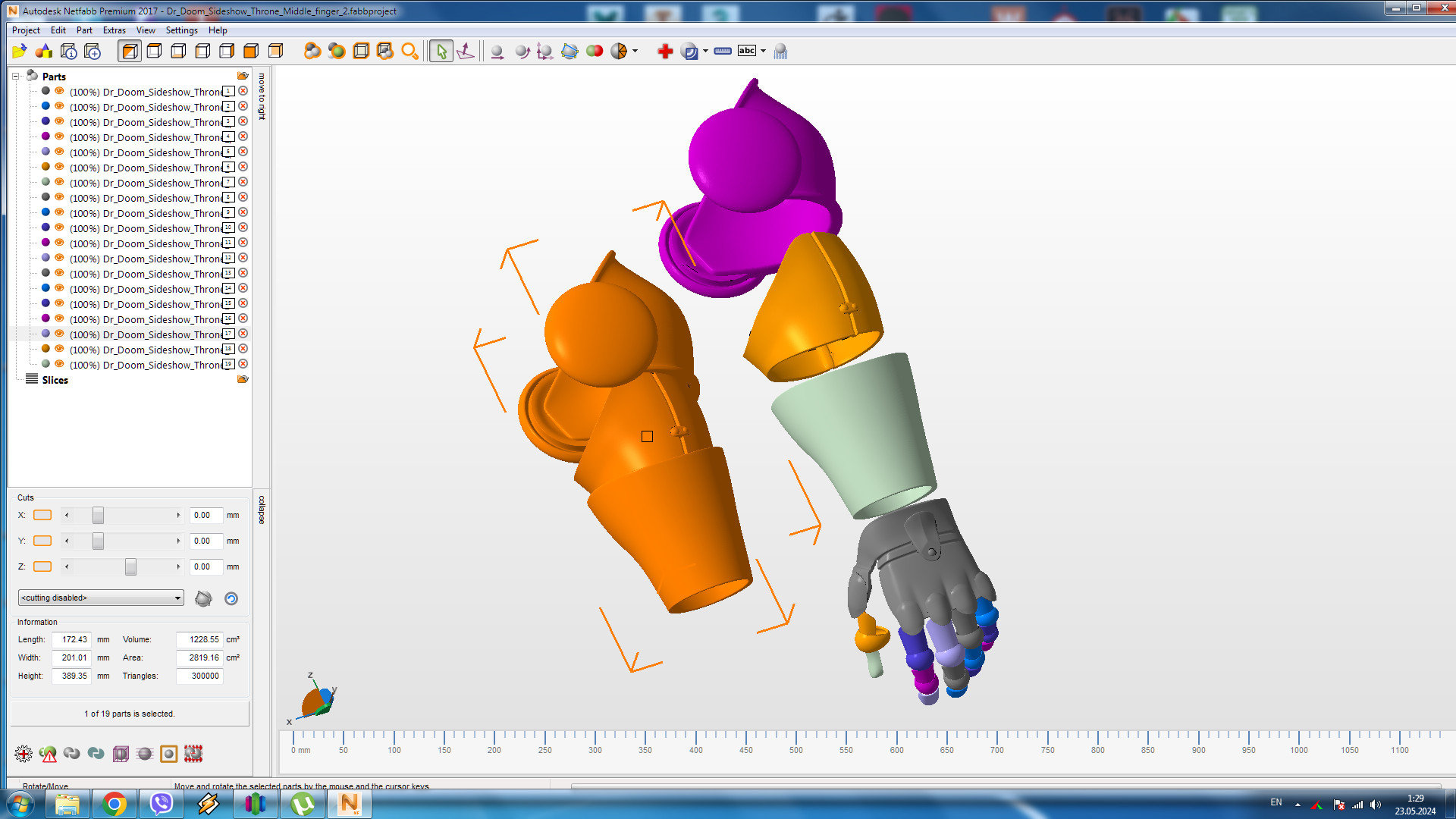Select the rotate part tool (curved arrow)
This screenshot has width=1456, height=819.
tap(522, 51)
